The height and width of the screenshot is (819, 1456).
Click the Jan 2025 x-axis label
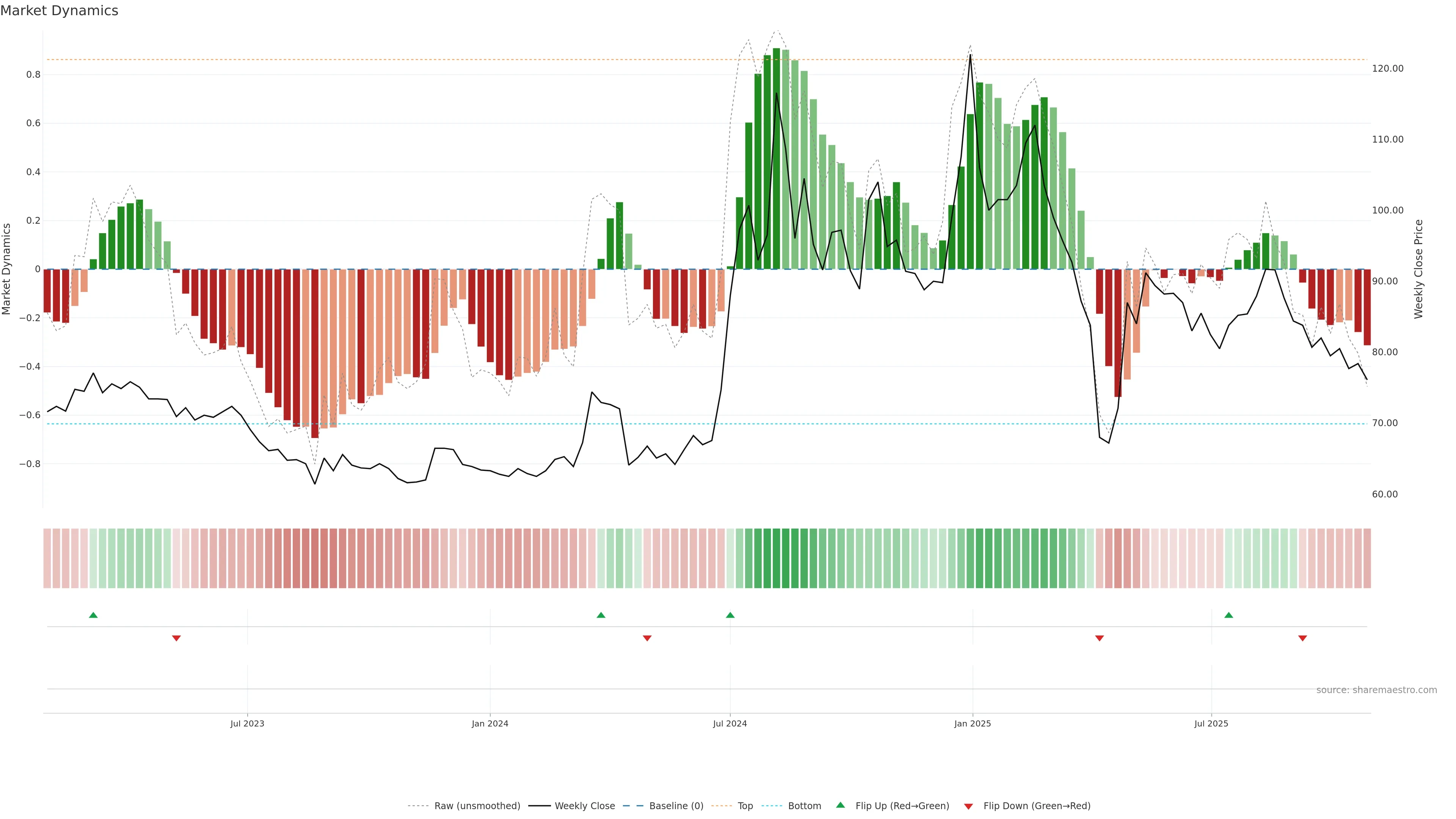click(972, 723)
